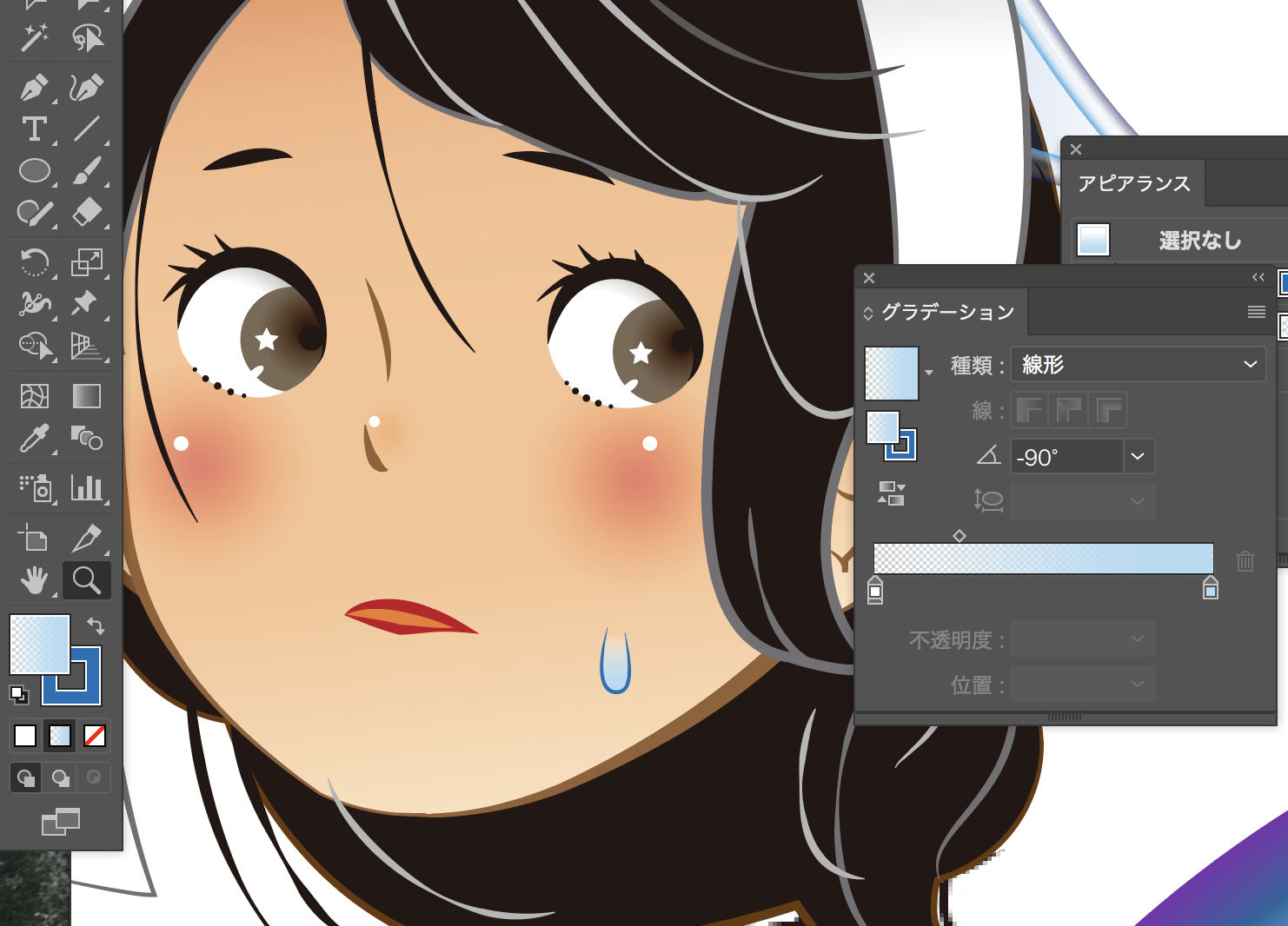
Task: Click the delete stop trash icon
Action: tap(1245, 561)
